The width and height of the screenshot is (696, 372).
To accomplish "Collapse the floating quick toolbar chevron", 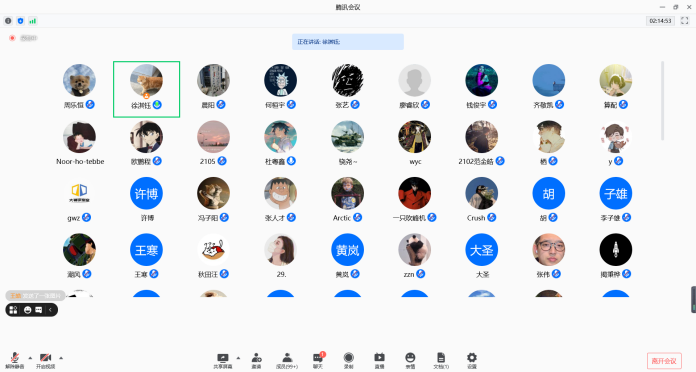I will coord(50,310).
